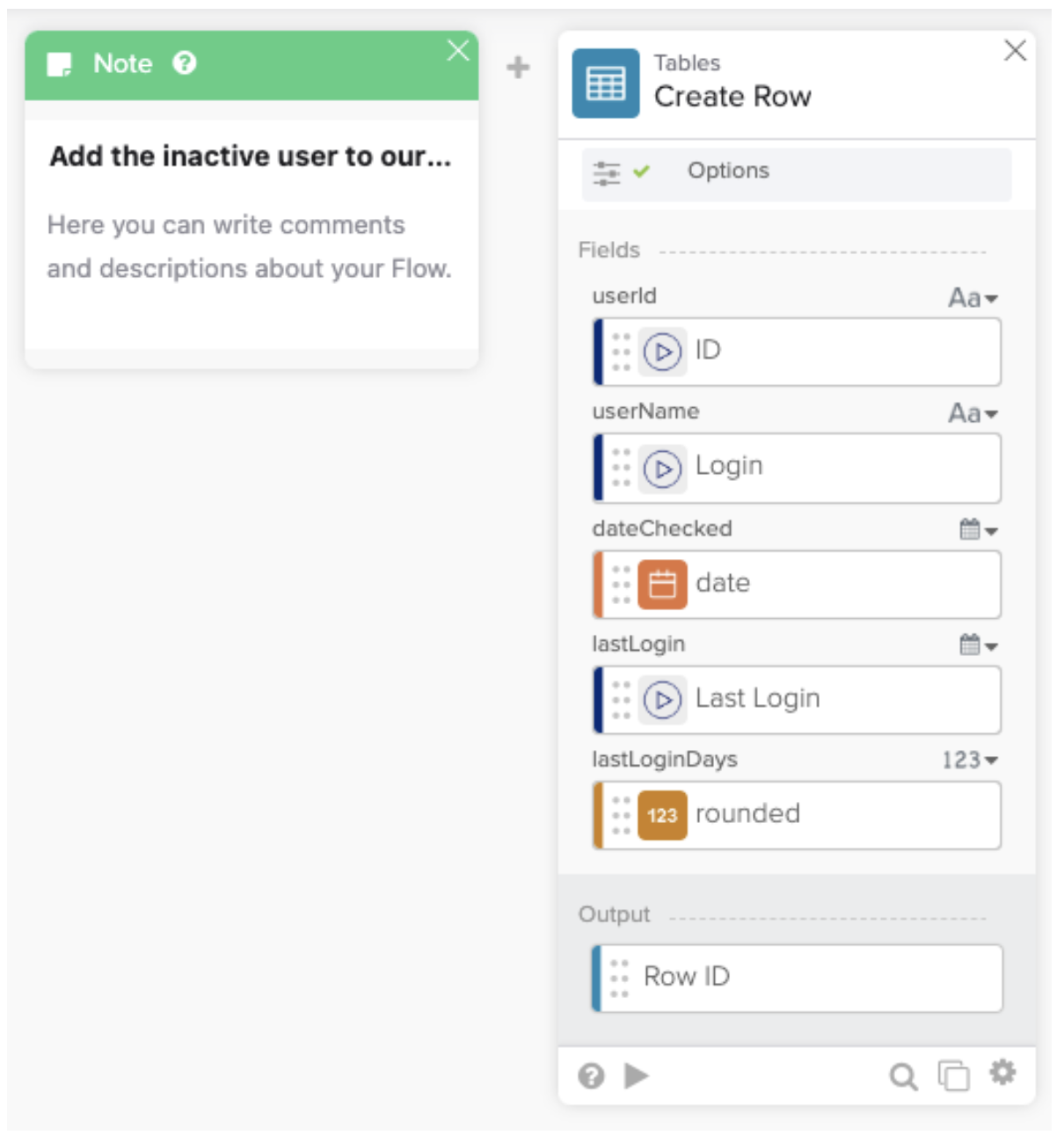The image size is (1064, 1143).
Task: Close the Note card
Action: [x=458, y=50]
